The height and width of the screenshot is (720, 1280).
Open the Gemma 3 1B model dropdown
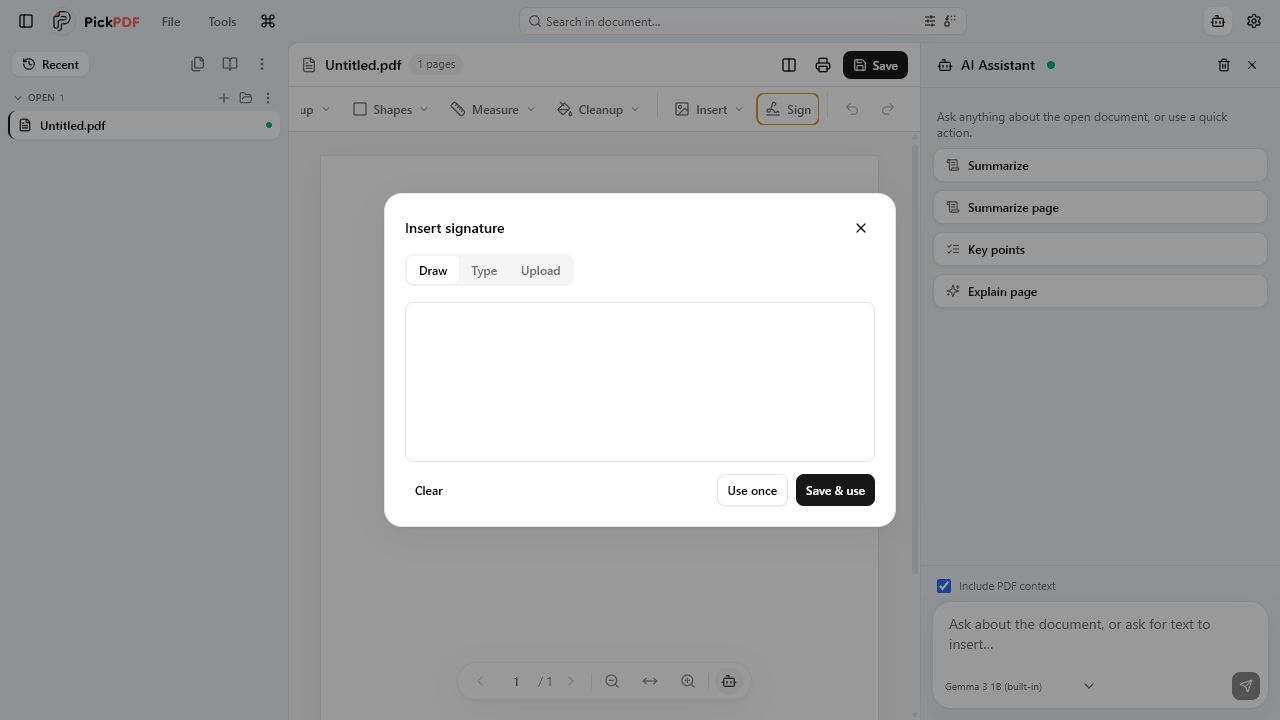coord(1020,686)
